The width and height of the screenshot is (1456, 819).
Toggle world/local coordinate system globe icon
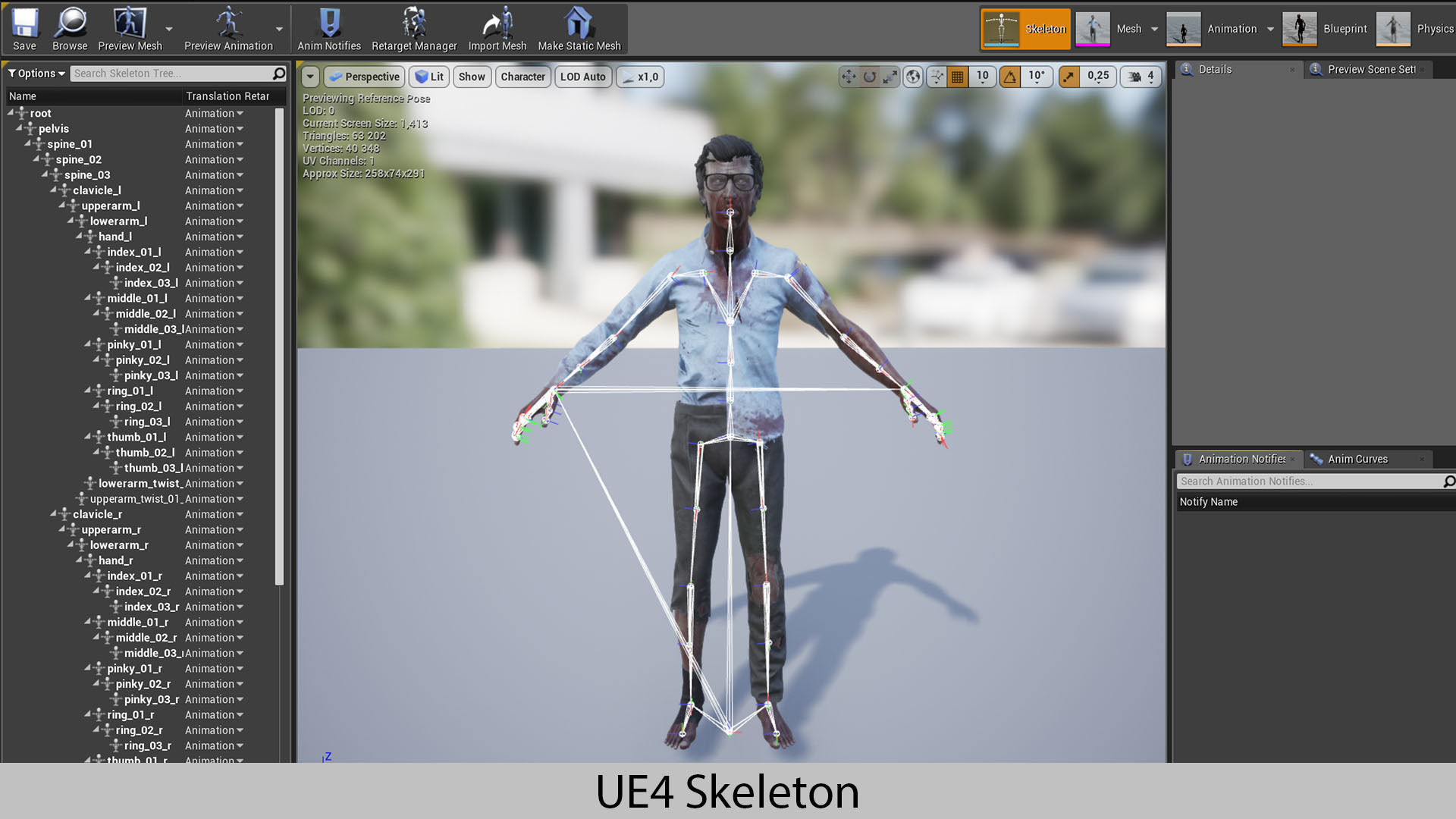pos(914,77)
